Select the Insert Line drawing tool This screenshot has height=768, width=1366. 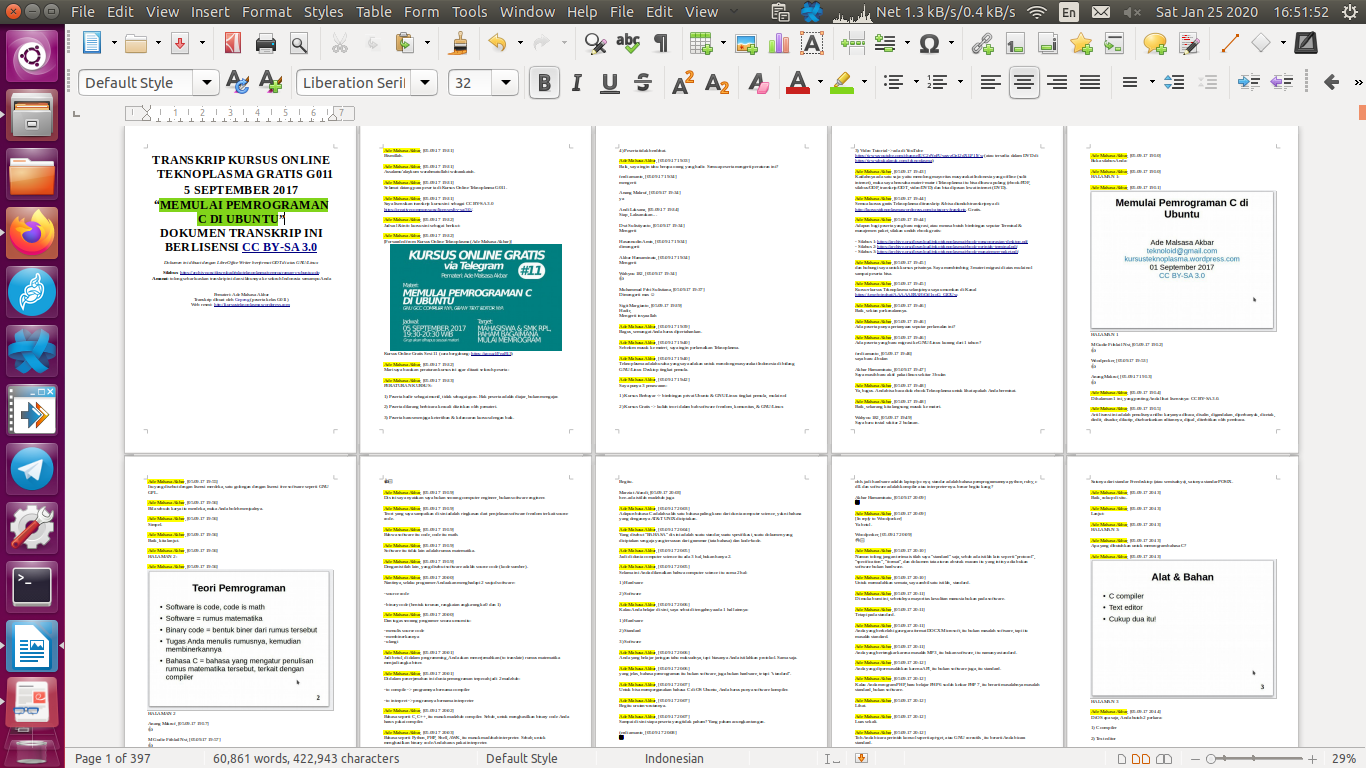[x=1230, y=44]
